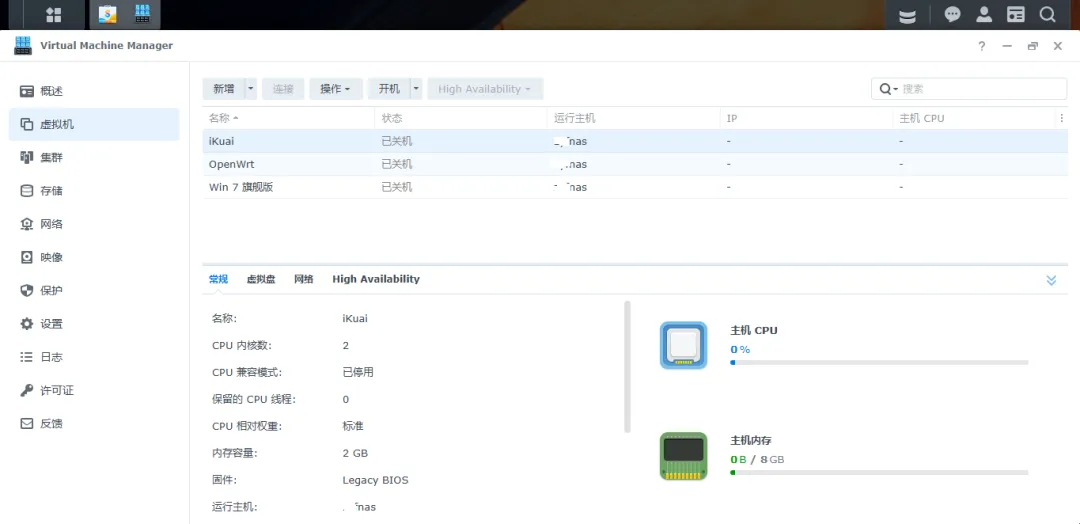Screen dimensions: 1080x524
Task: Open 网络 network section in sidebar
Action: pyautogui.click(x=94, y=224)
